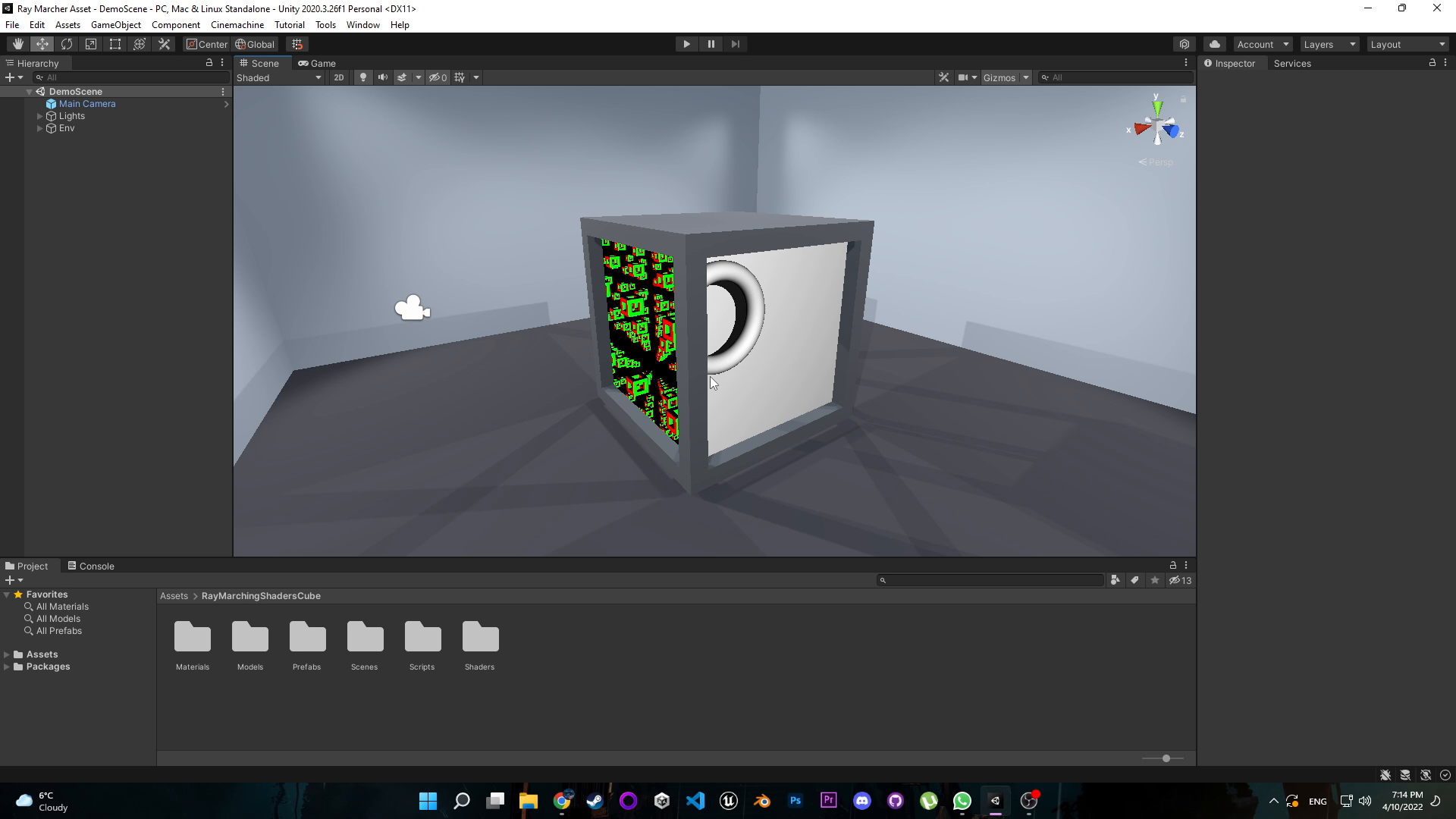Click the snap settings icon in toolbar
The height and width of the screenshot is (819, 1456).
298,44
